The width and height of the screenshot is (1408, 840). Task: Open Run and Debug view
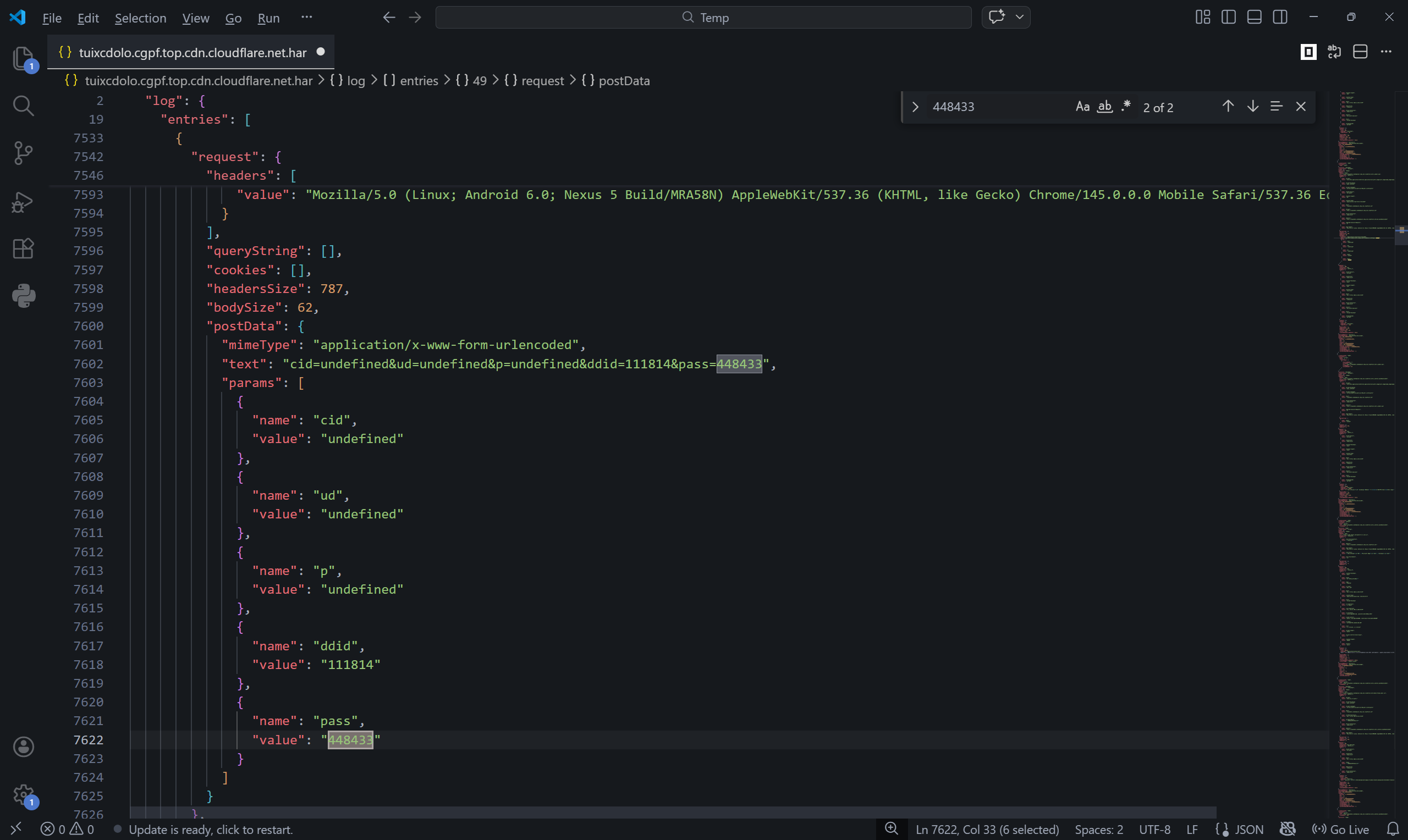click(23, 202)
